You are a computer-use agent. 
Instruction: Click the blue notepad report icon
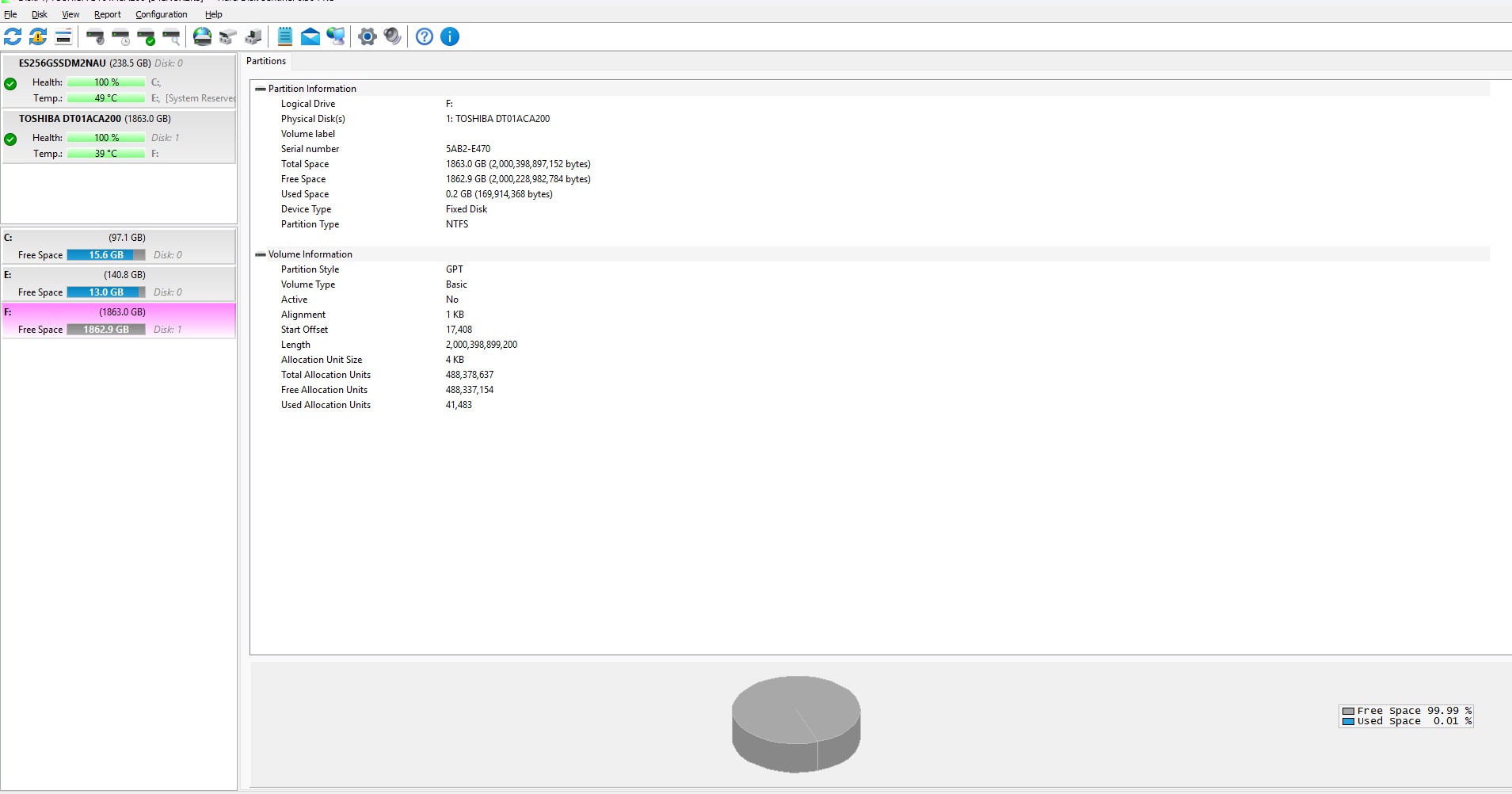(x=285, y=36)
